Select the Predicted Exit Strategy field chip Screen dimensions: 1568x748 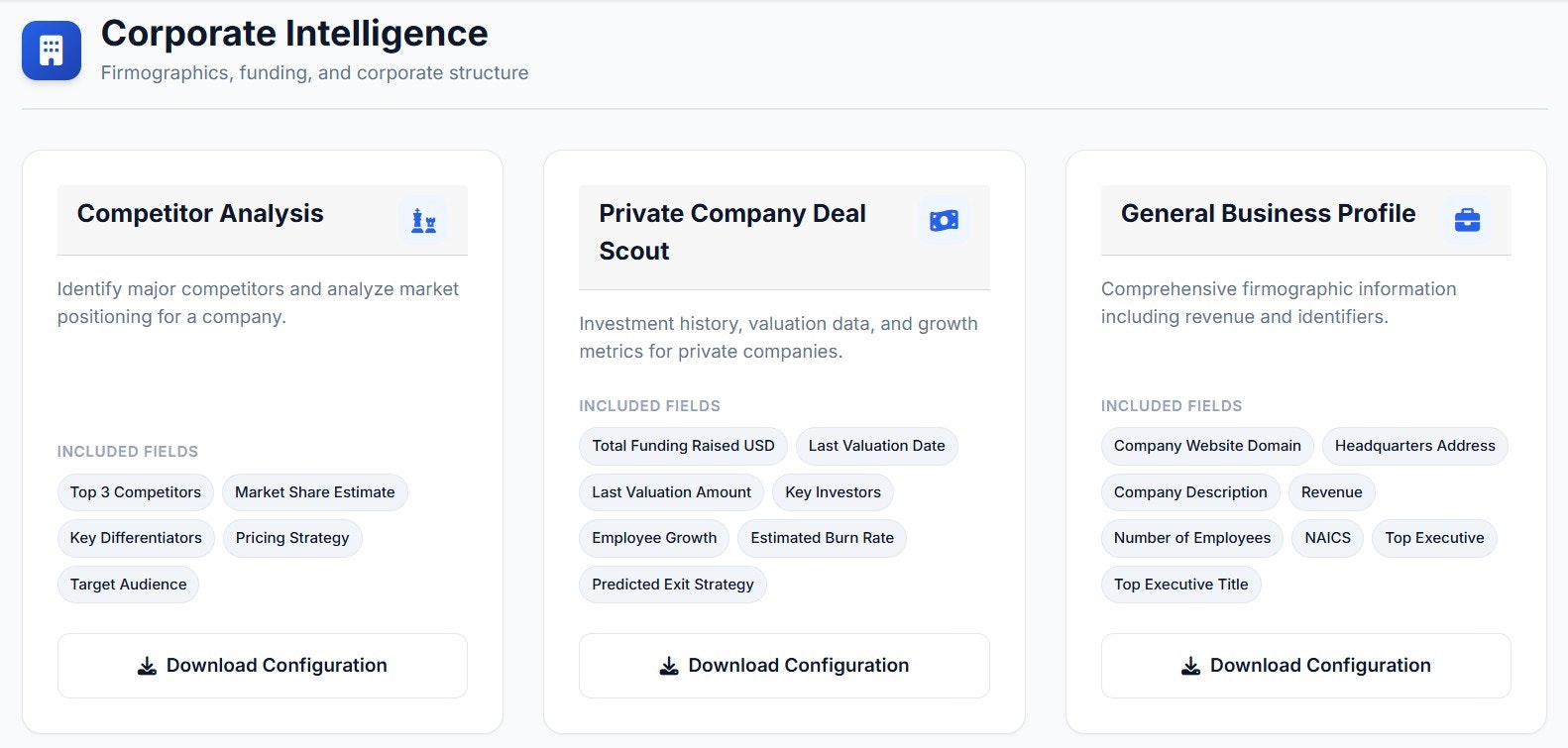coord(672,585)
